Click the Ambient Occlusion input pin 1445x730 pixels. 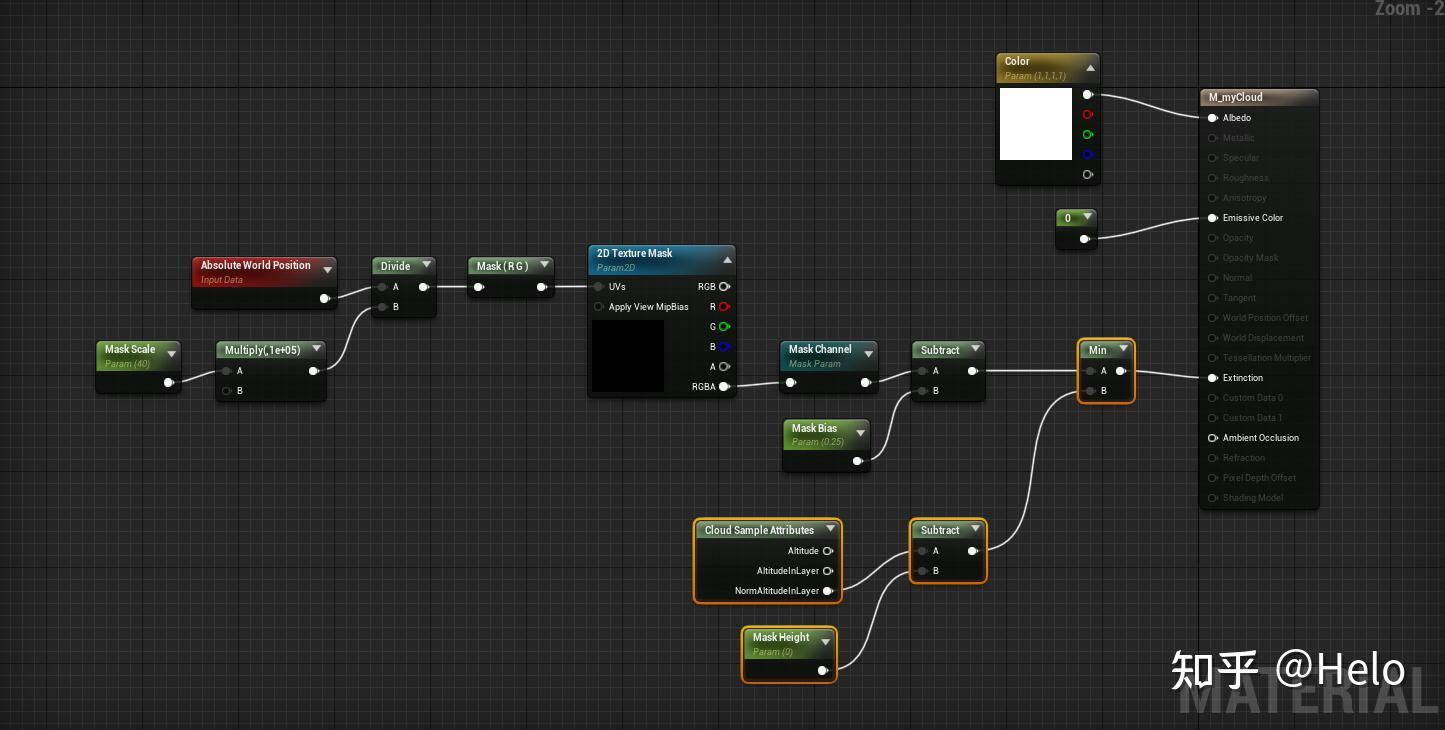point(1212,437)
